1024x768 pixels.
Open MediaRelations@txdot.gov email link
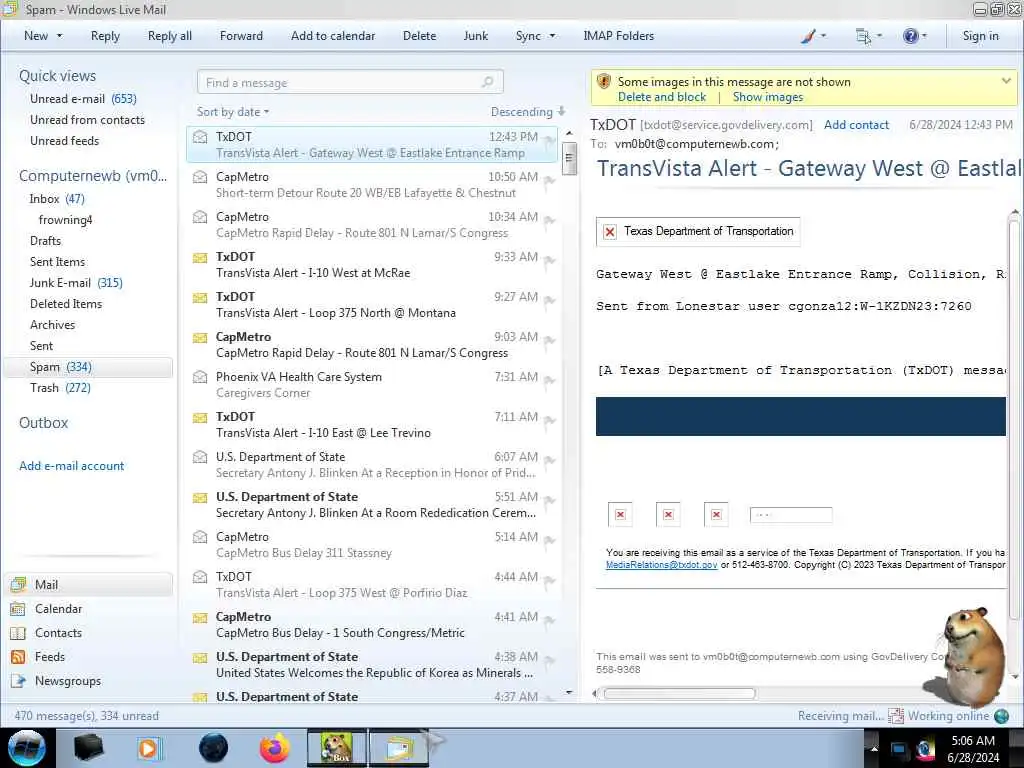click(662, 565)
